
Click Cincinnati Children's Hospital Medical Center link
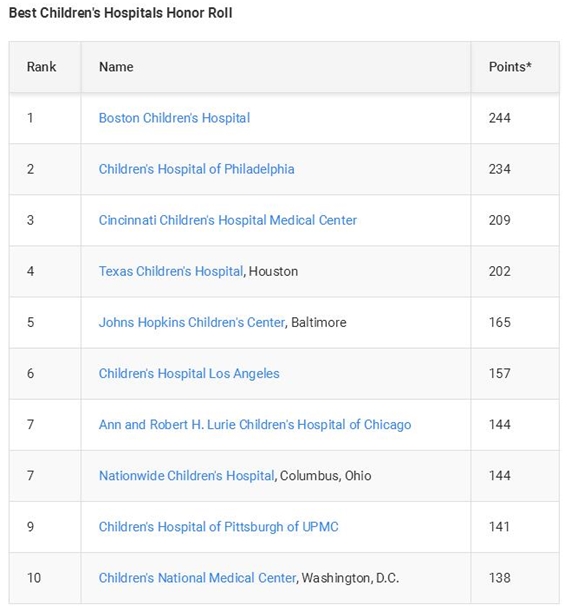click(x=227, y=220)
